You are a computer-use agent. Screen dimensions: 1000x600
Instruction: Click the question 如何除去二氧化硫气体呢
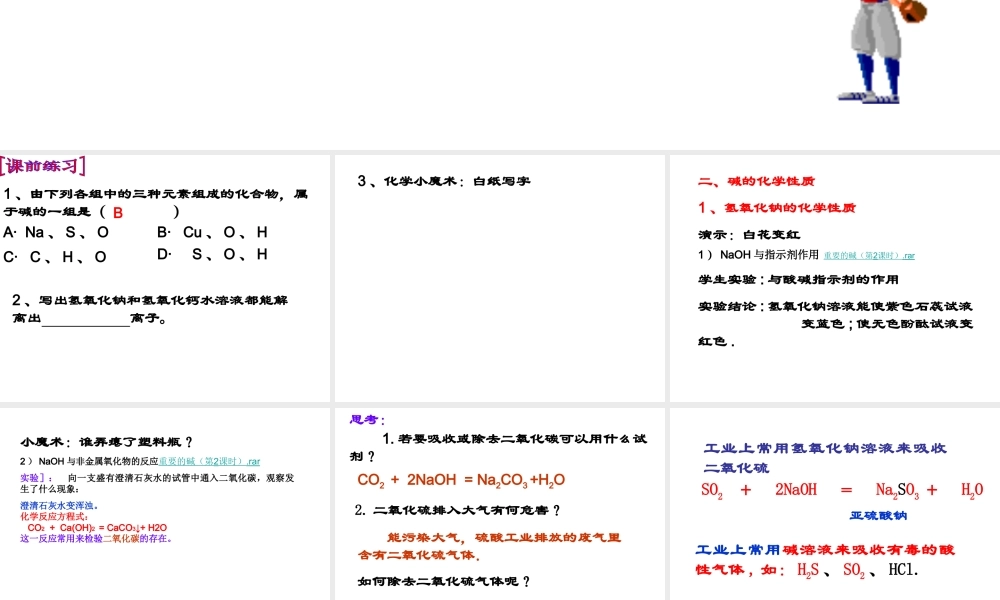[443, 581]
